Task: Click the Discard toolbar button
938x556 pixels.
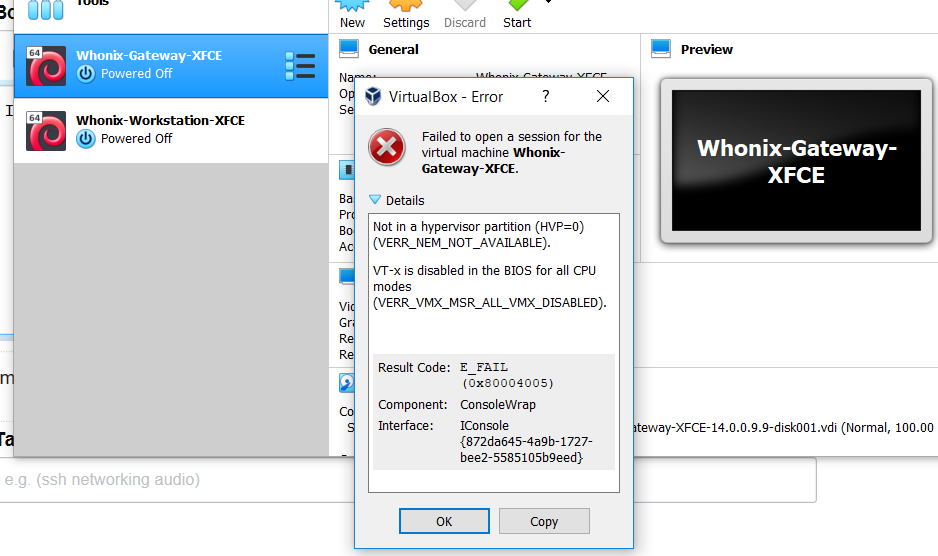Action: pos(465,14)
